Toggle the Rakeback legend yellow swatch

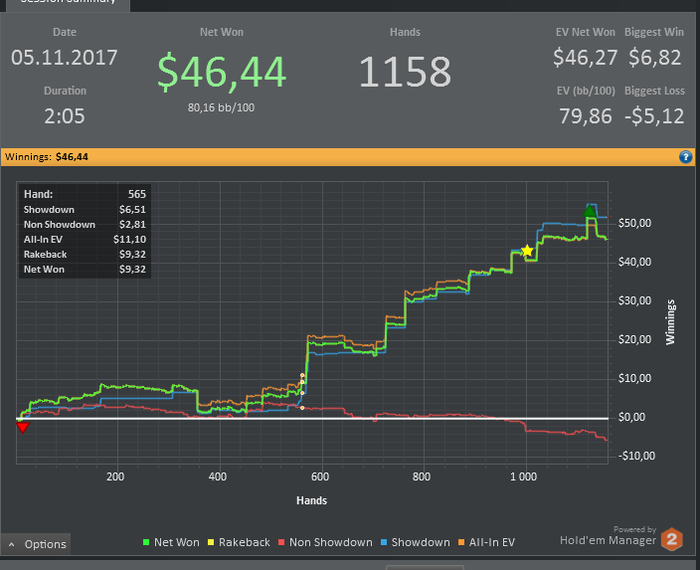tap(211, 542)
